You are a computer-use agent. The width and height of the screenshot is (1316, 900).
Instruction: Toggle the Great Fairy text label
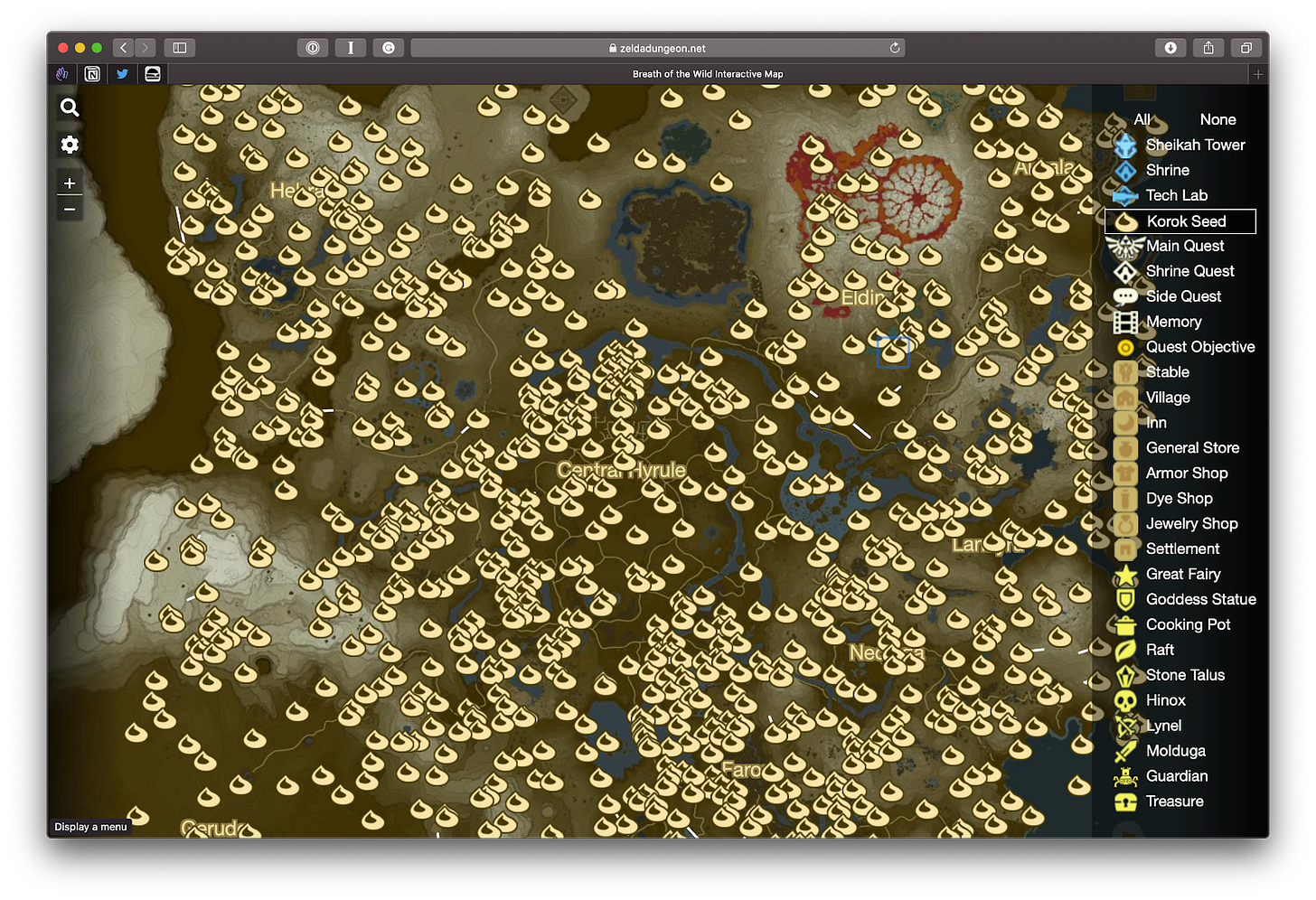(x=1183, y=575)
